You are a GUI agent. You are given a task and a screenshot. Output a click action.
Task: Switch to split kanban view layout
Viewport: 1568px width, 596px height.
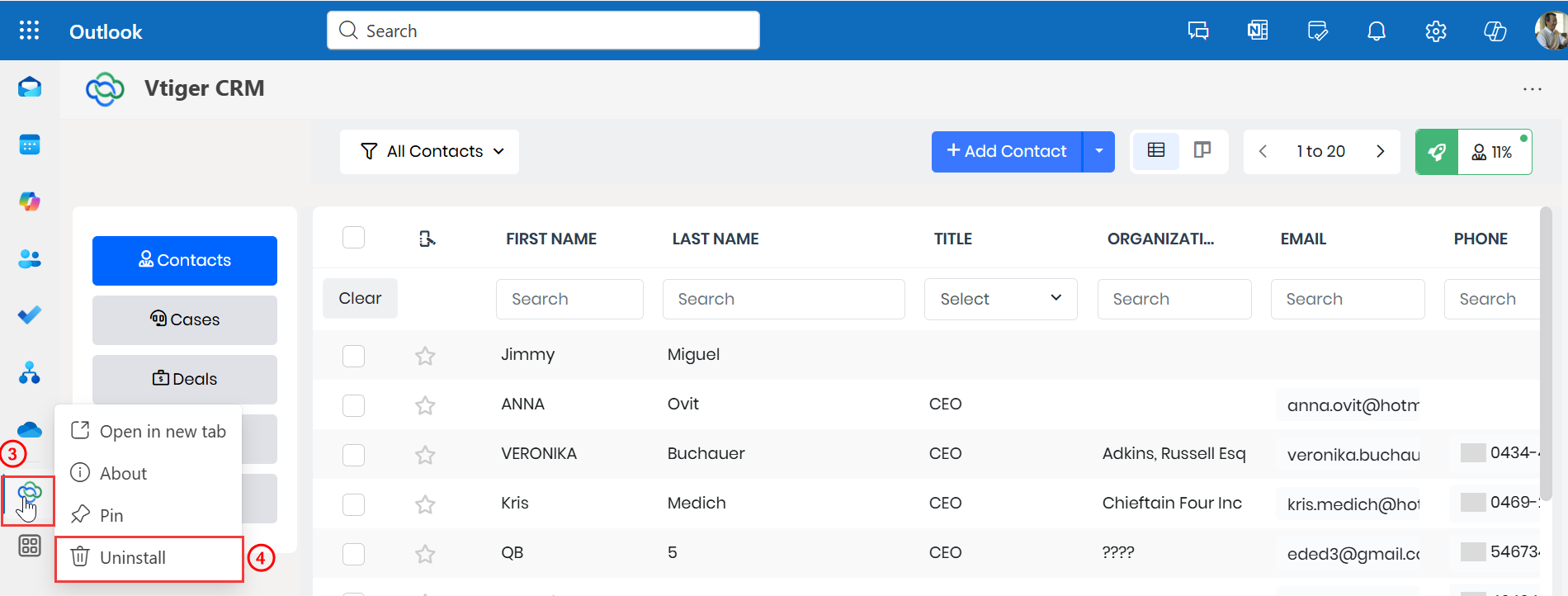(x=1202, y=150)
